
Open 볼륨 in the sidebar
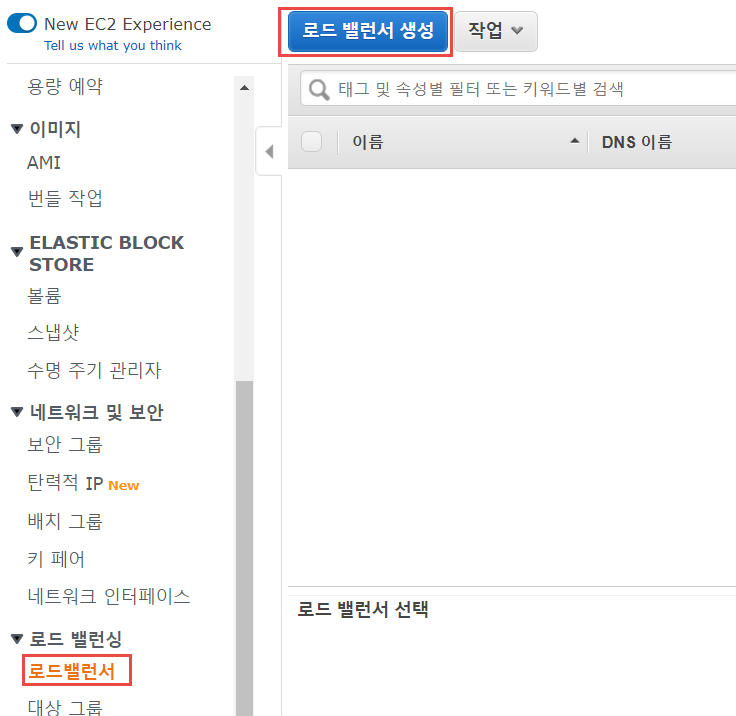pyautogui.click(x=44, y=296)
